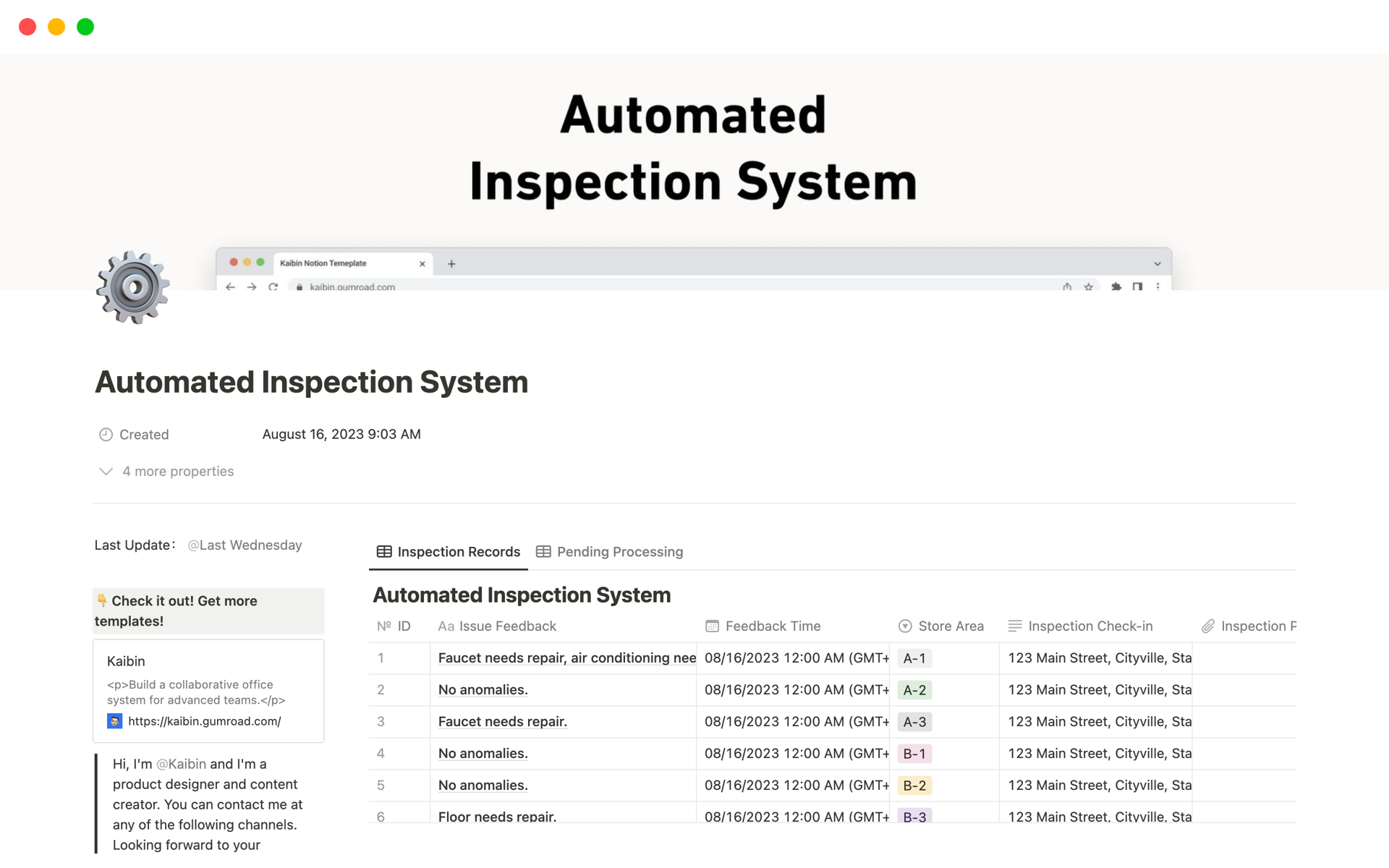Click the Inspection paperclip attachment icon
Screen dimensions: 1389x868
[x=1208, y=626]
